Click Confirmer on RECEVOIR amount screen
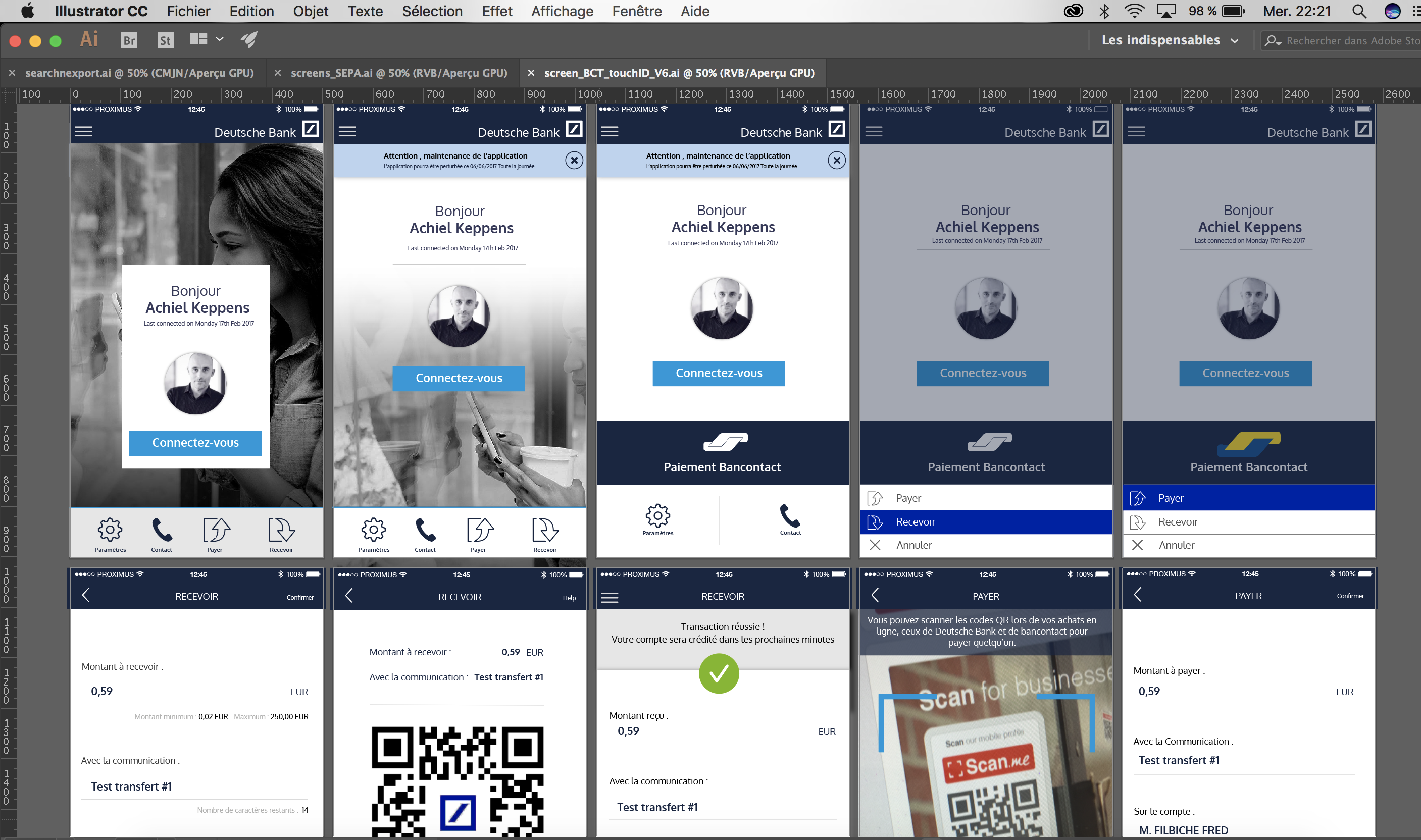1421x840 pixels. tap(300, 597)
